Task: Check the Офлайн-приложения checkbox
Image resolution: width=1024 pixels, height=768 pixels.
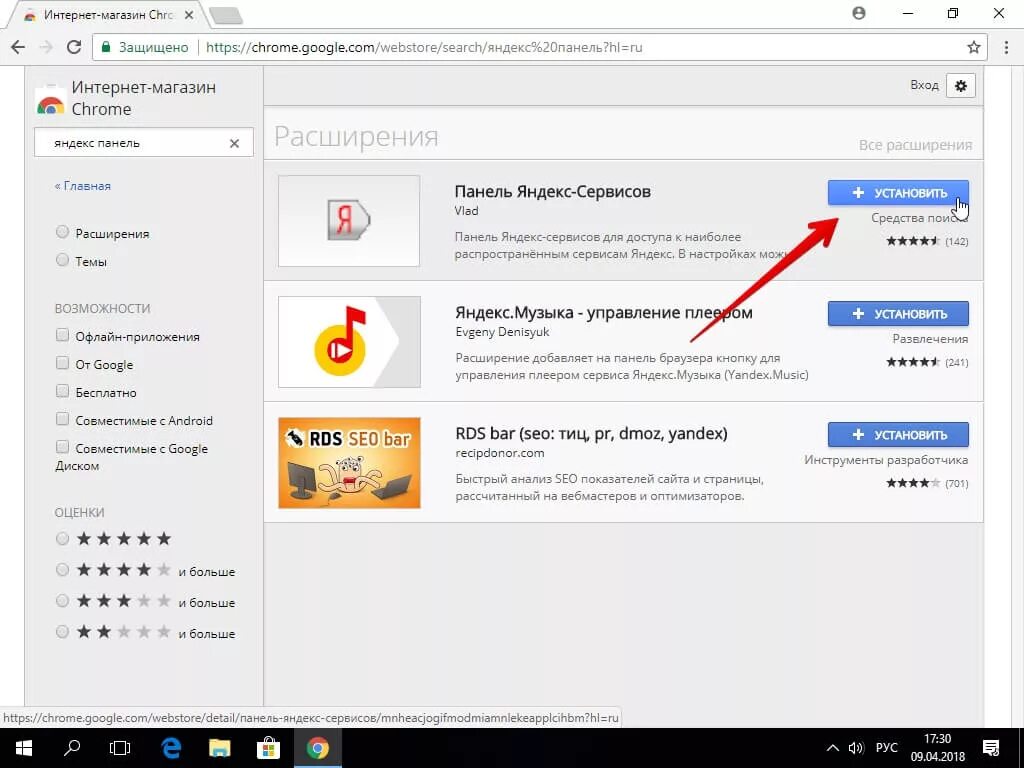Action: [62, 335]
